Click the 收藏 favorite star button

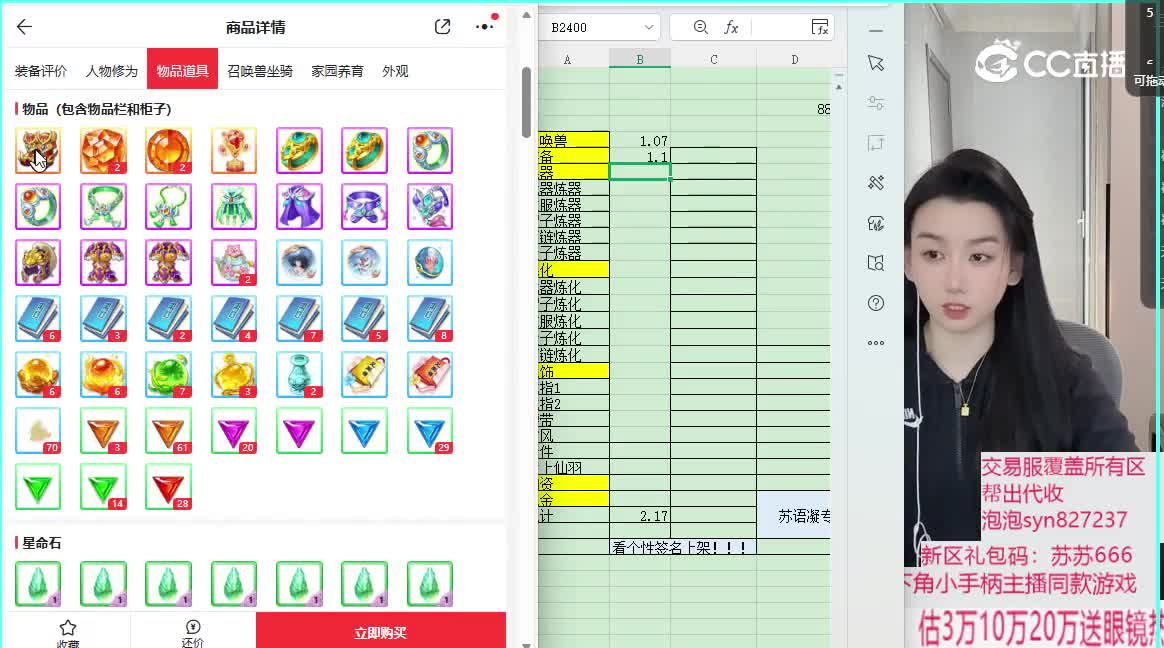point(68,632)
